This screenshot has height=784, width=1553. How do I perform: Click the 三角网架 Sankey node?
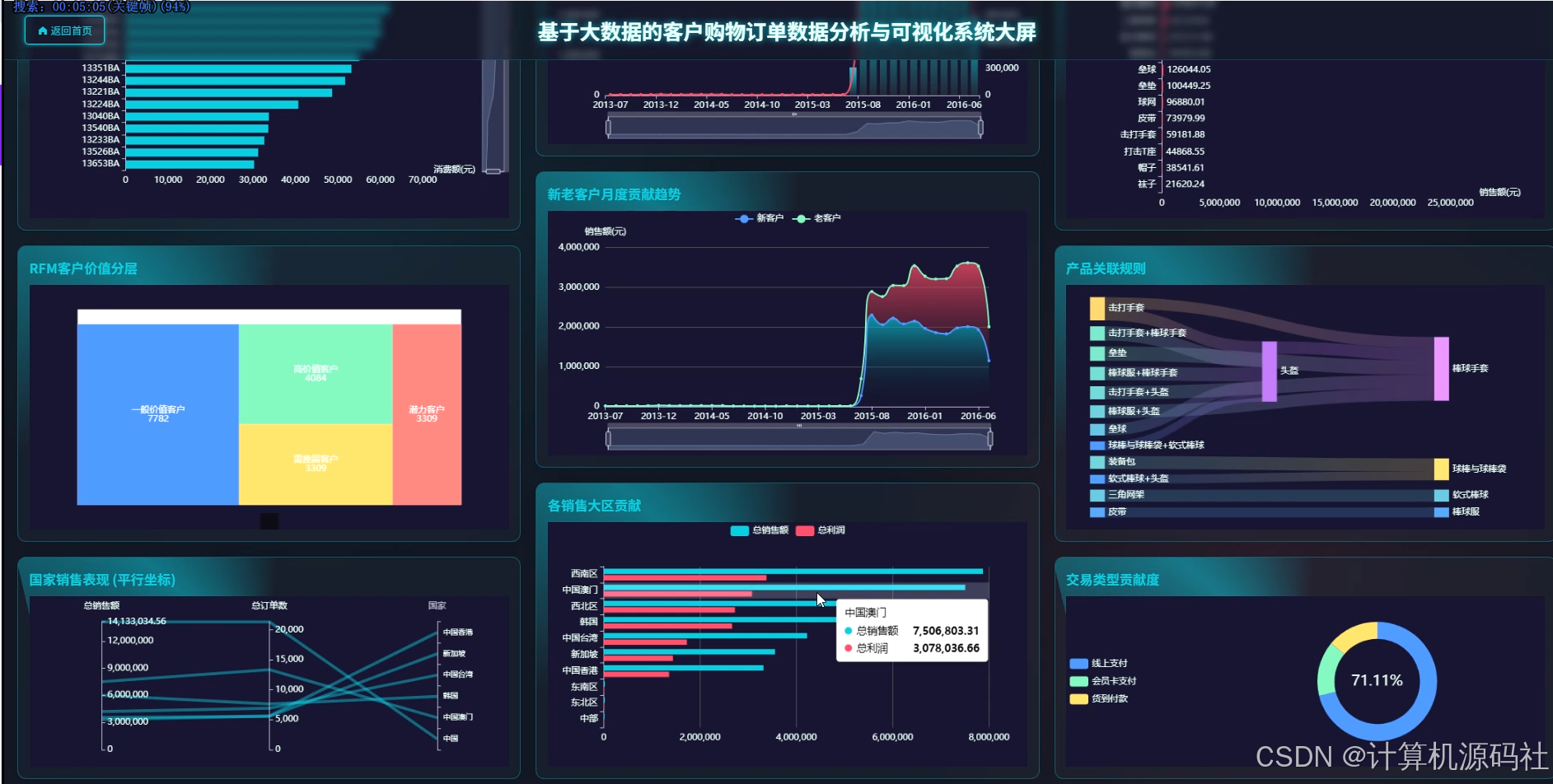click(x=1097, y=495)
